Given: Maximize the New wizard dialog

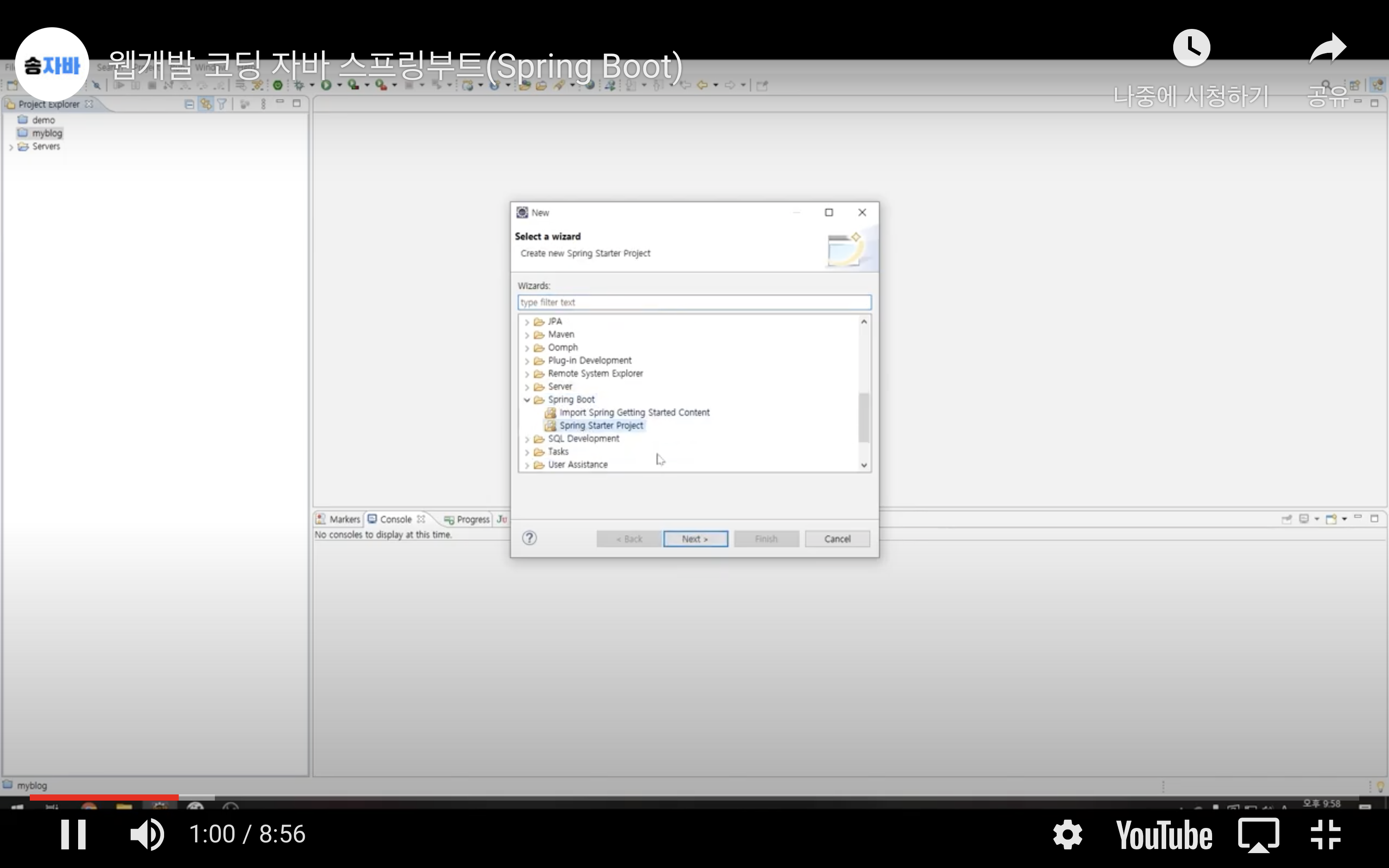Looking at the screenshot, I should point(829,212).
